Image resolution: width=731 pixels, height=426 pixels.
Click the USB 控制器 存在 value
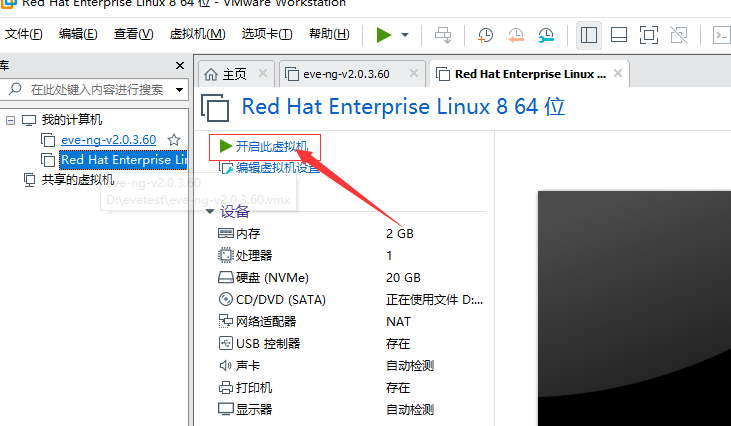[x=398, y=344]
